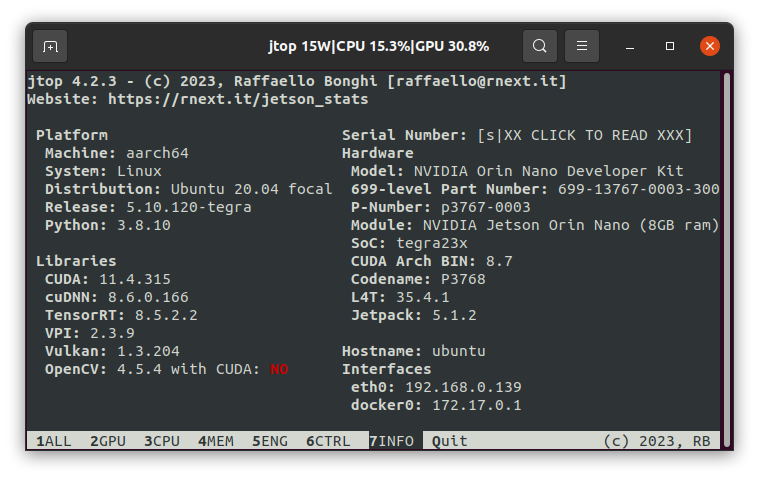Click the docker0 address '172.17.0.1'
759x479 pixels.
(x=477, y=405)
